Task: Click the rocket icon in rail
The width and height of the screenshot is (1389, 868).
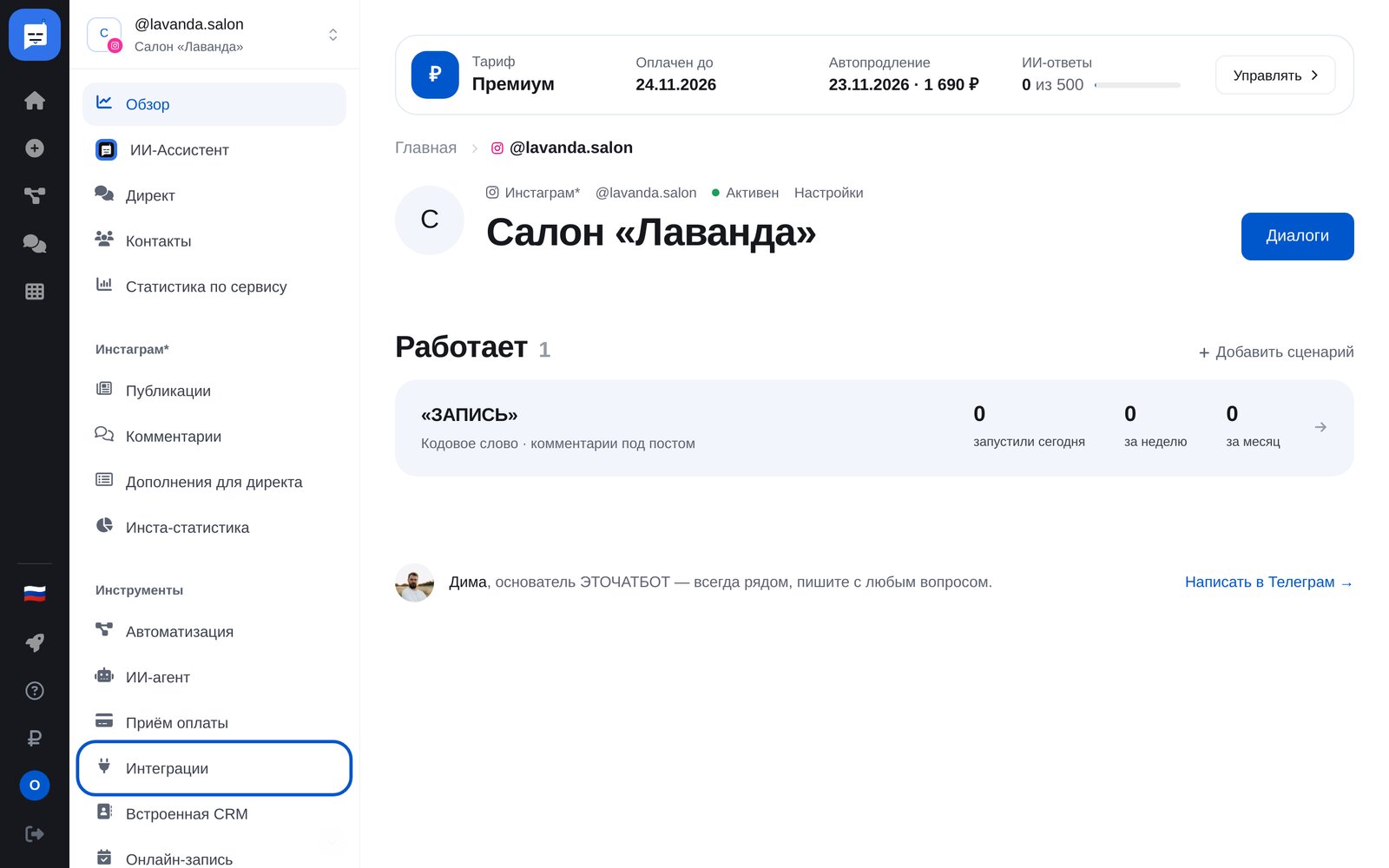Action: 35,643
